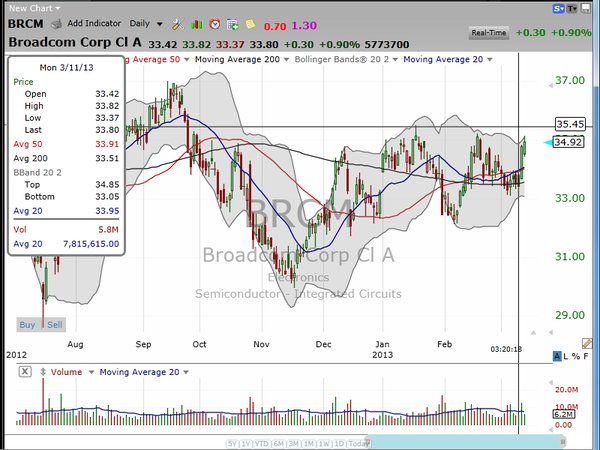Expand the price pane Moving Average 20 menu
The image size is (600, 450).
[x=489, y=60]
